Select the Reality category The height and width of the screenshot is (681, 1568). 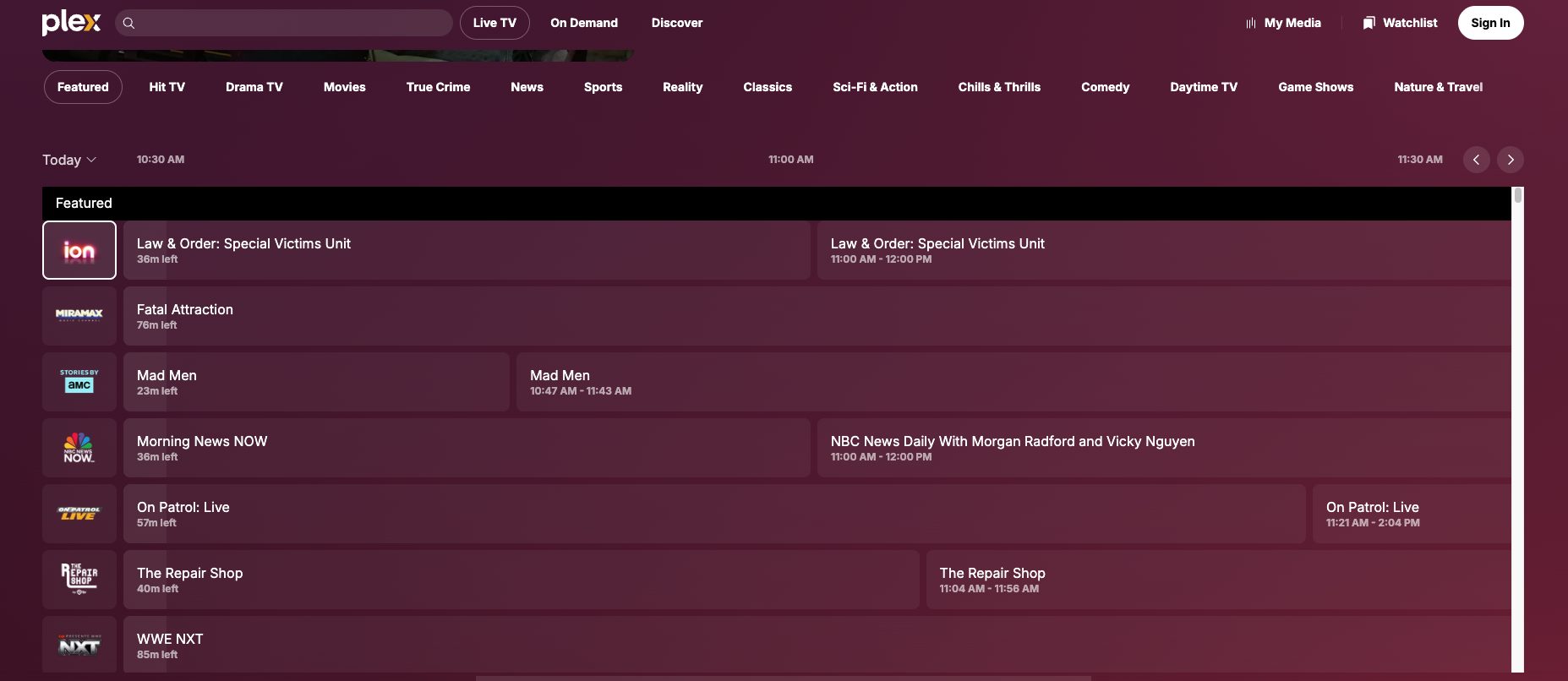(x=683, y=87)
